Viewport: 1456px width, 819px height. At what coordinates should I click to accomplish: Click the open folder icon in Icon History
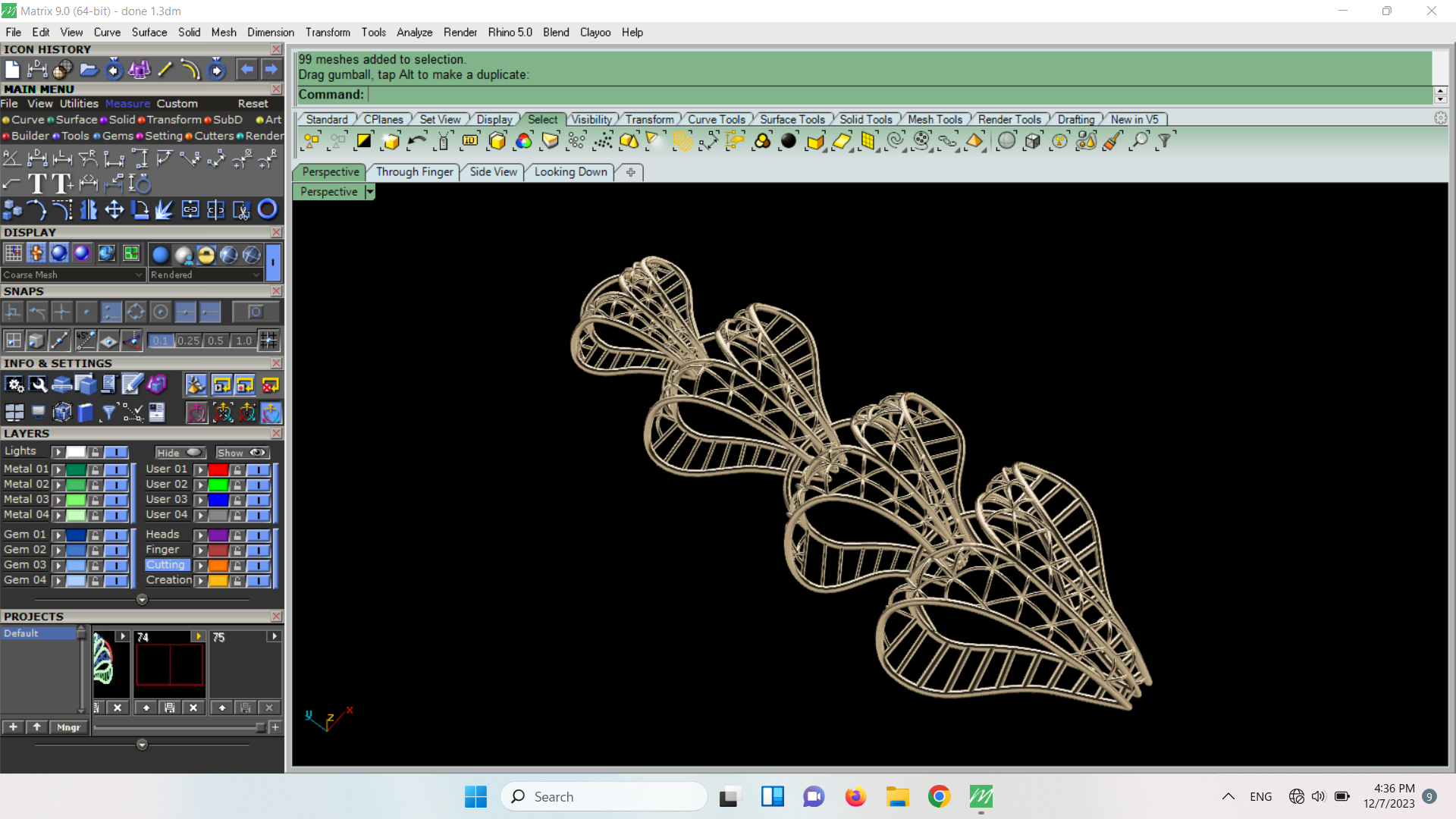(89, 70)
